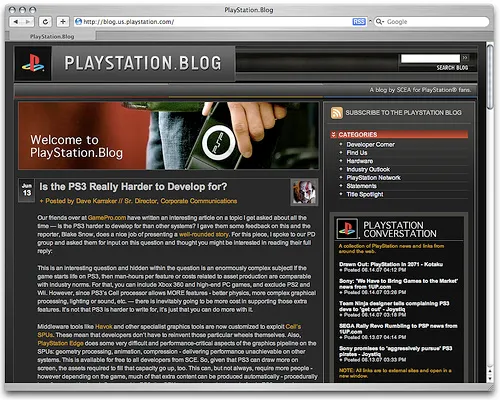Screen dimensions: 500x400
Task: Click the PLAYSTATION.BLOG header title
Action: [143, 63]
